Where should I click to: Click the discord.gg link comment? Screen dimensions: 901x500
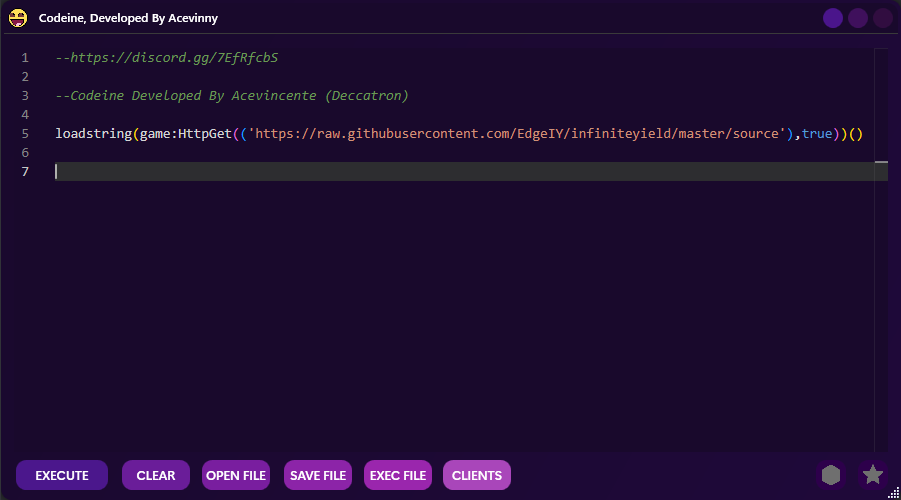click(167, 58)
